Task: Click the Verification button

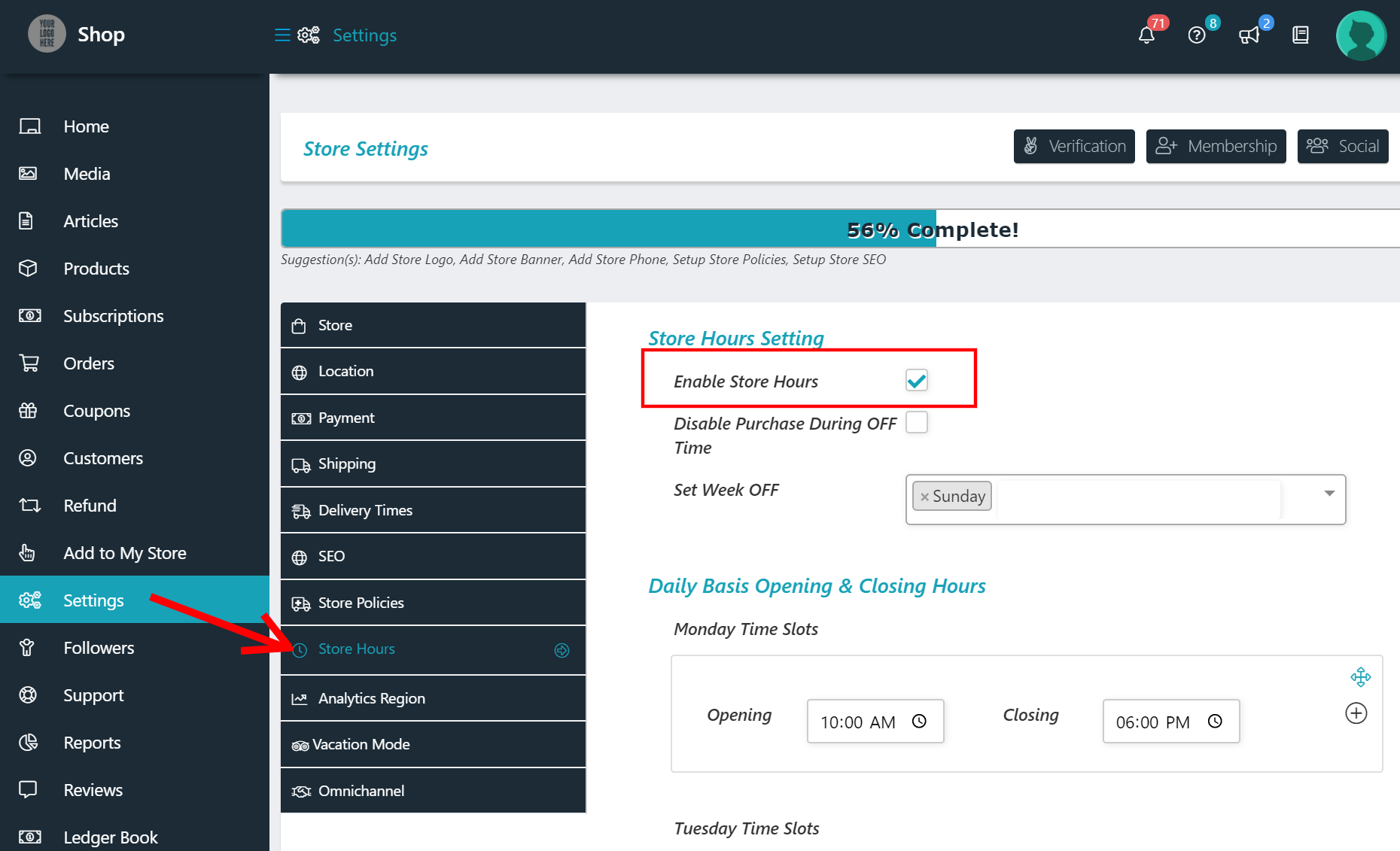Action: pos(1074,146)
